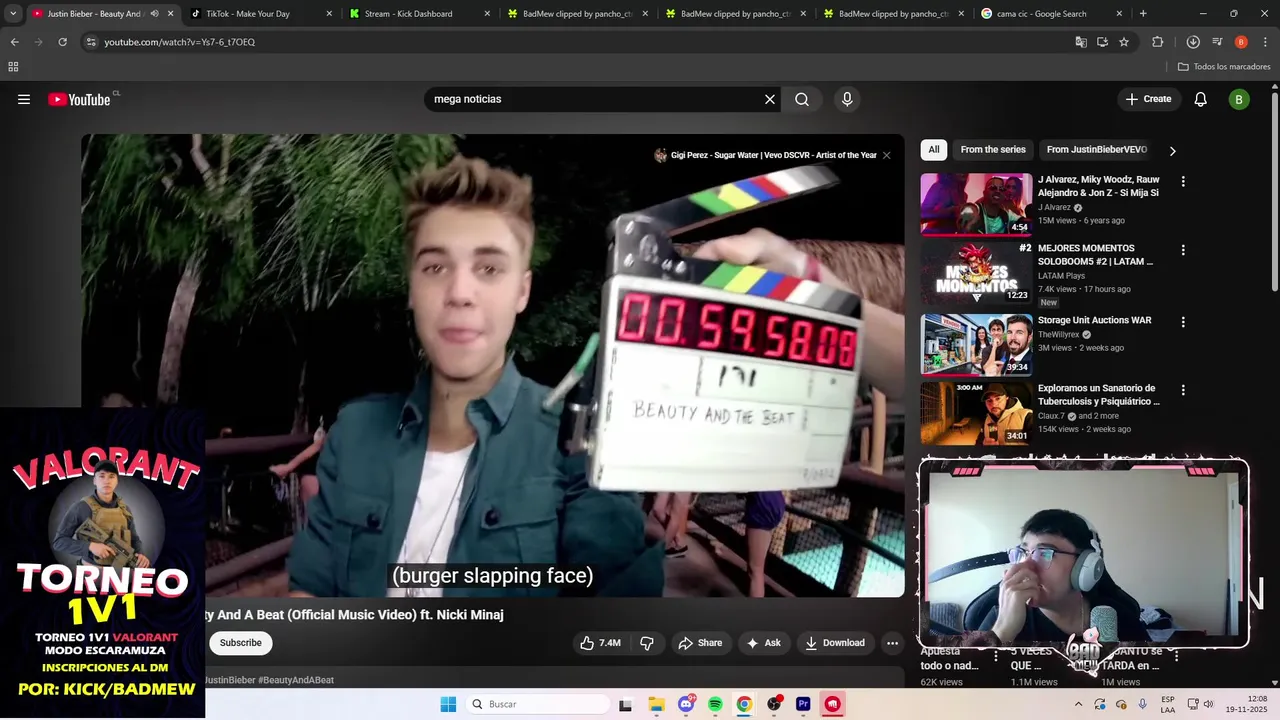This screenshot has height=720, width=1280.
Task: Open the Windows Start button
Action: click(448, 704)
